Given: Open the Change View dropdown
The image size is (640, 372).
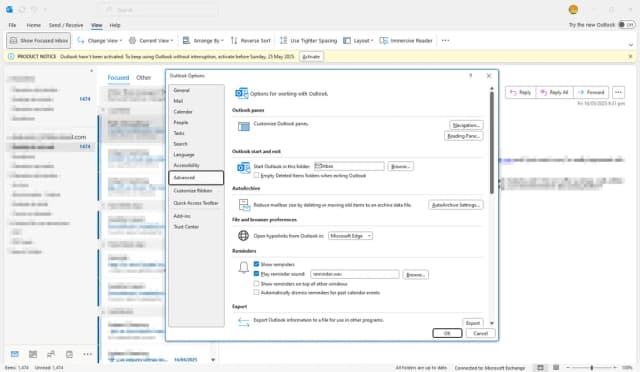Looking at the screenshot, I should [x=100, y=40].
